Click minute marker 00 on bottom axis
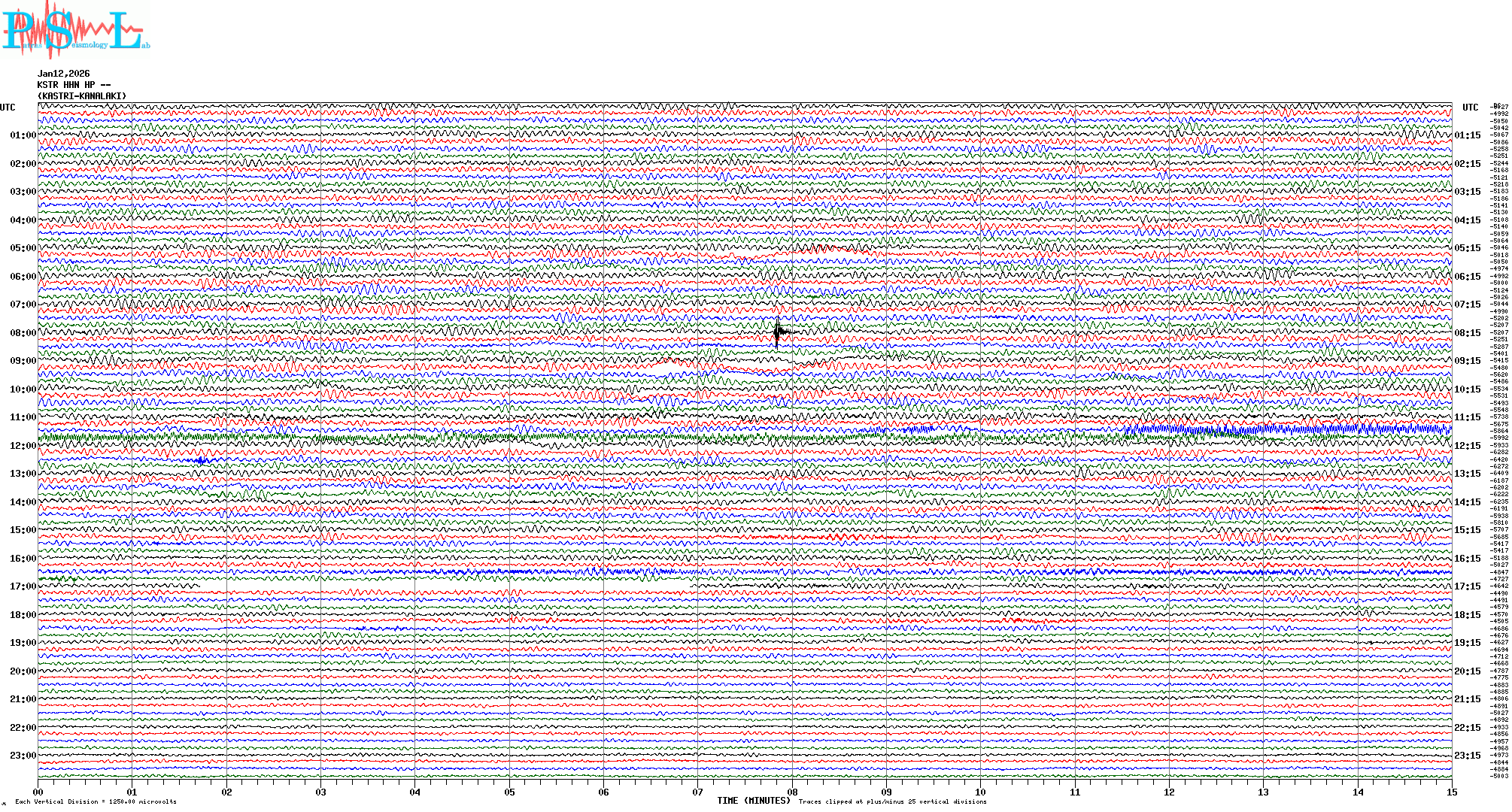Image resolution: width=1512 pixels, height=812 pixels. tap(38, 792)
